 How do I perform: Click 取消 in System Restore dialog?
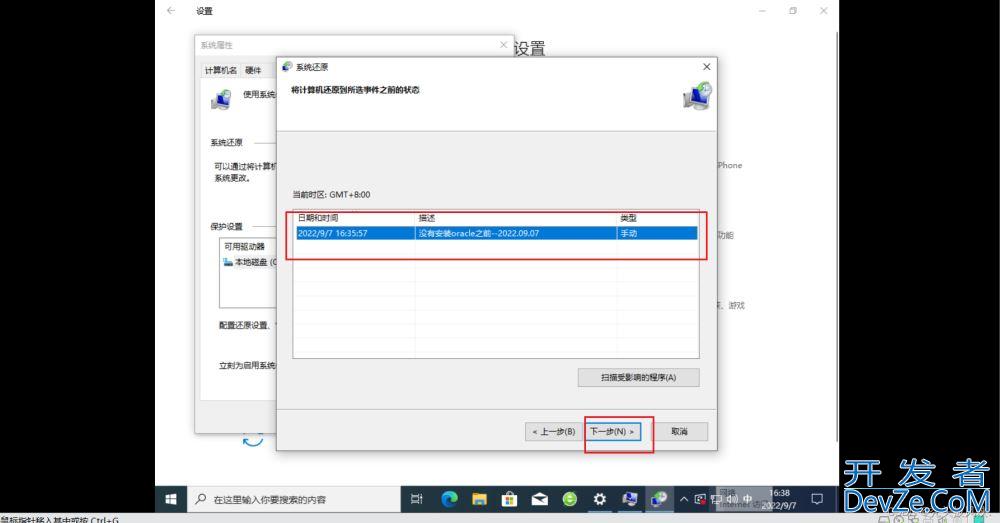click(x=679, y=431)
